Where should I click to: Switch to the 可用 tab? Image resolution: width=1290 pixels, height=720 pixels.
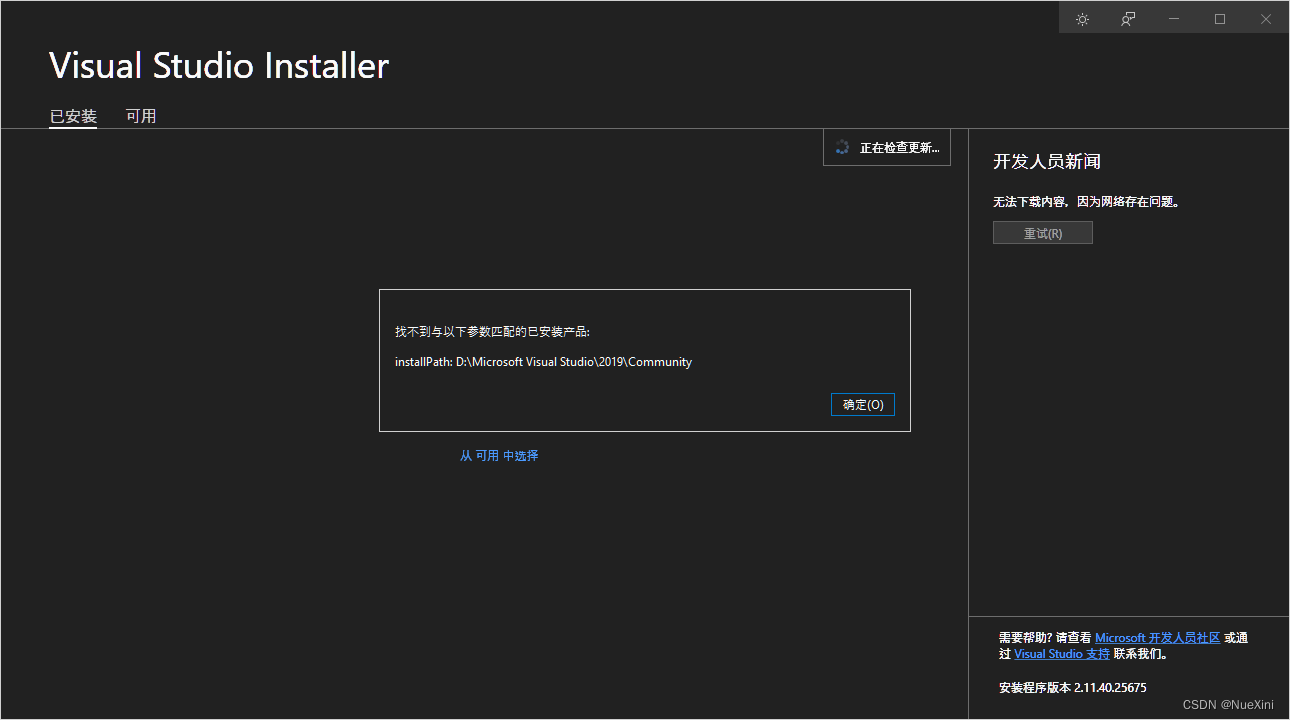tap(141, 116)
